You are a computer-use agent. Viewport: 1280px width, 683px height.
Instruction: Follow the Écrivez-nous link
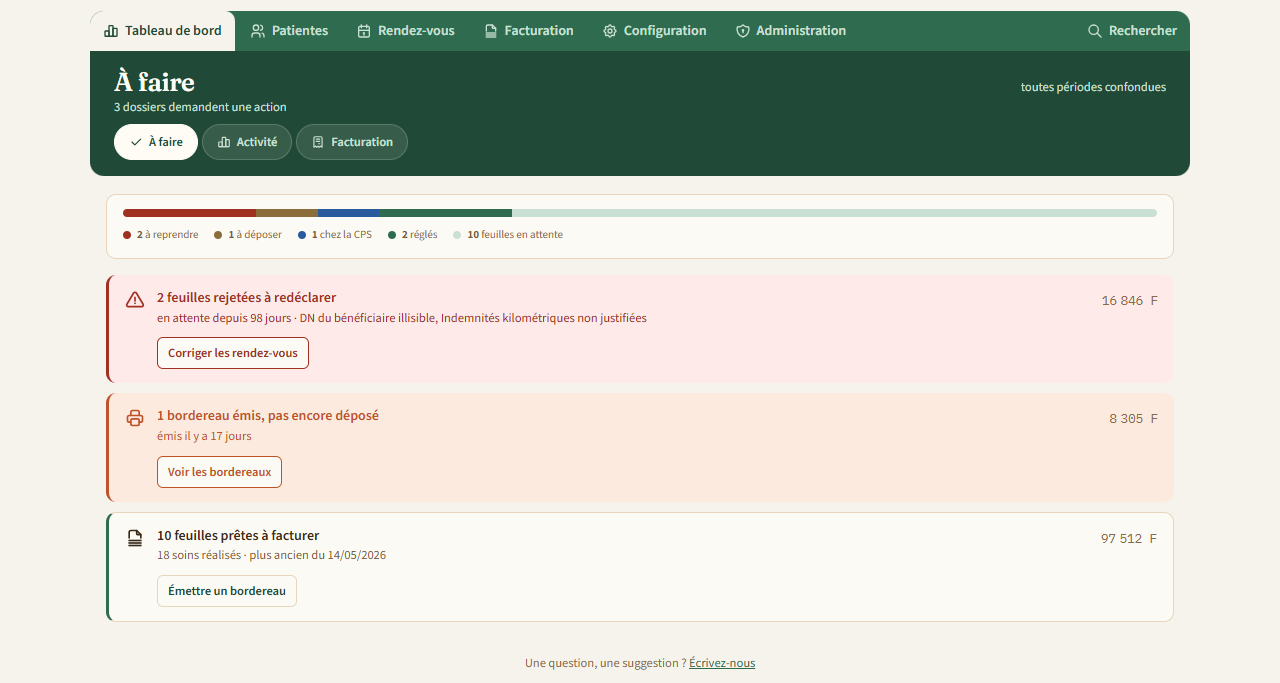[x=722, y=663]
